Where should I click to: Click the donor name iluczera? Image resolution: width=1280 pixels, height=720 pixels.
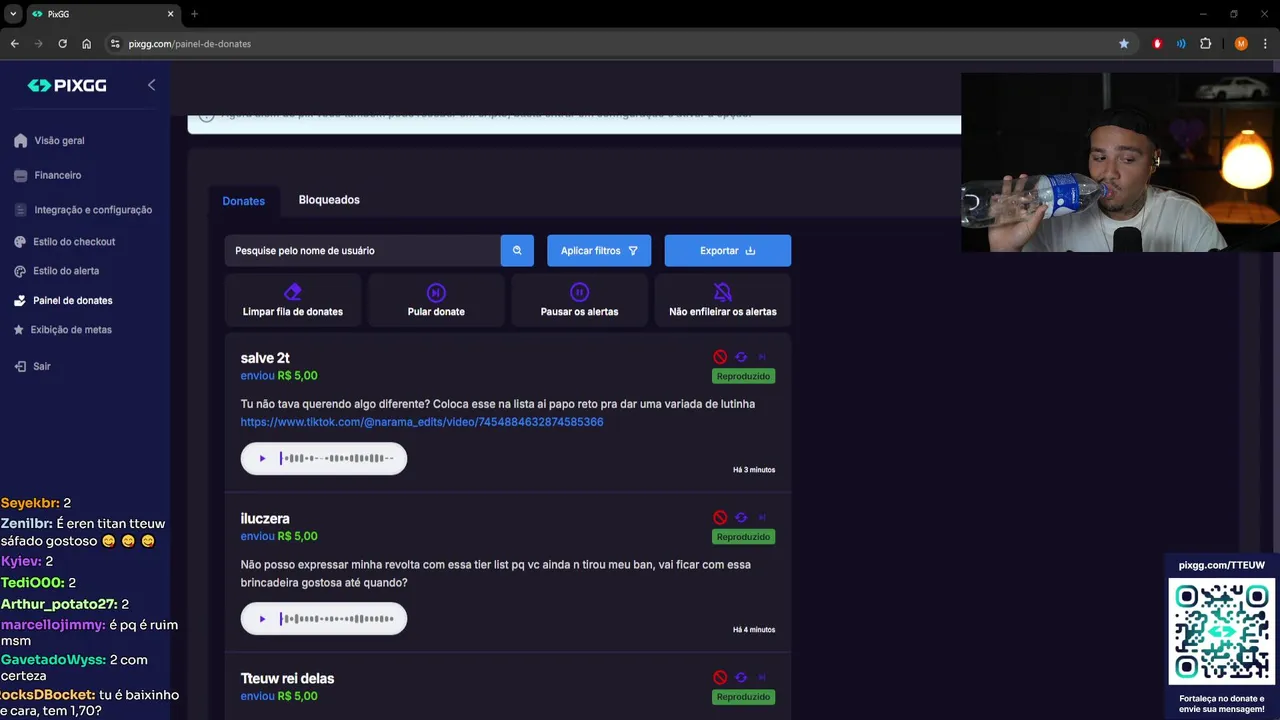tap(265, 518)
